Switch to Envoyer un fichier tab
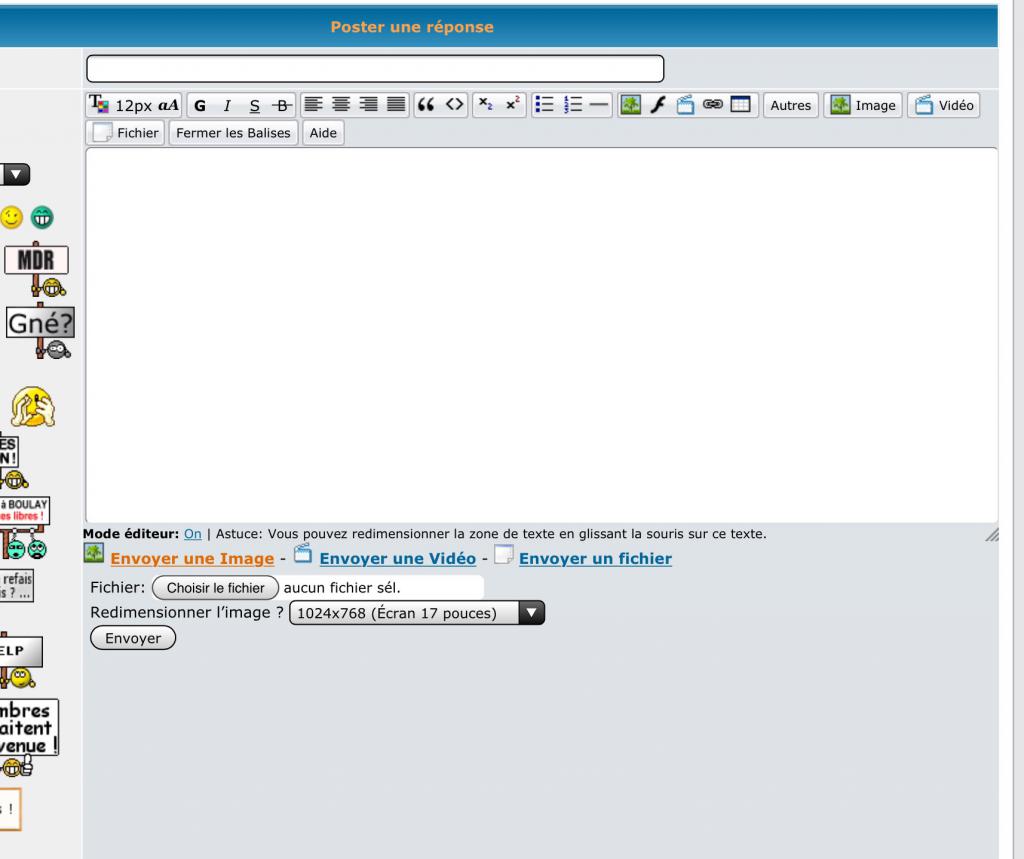Image resolution: width=1024 pixels, height=859 pixels. coord(595,559)
